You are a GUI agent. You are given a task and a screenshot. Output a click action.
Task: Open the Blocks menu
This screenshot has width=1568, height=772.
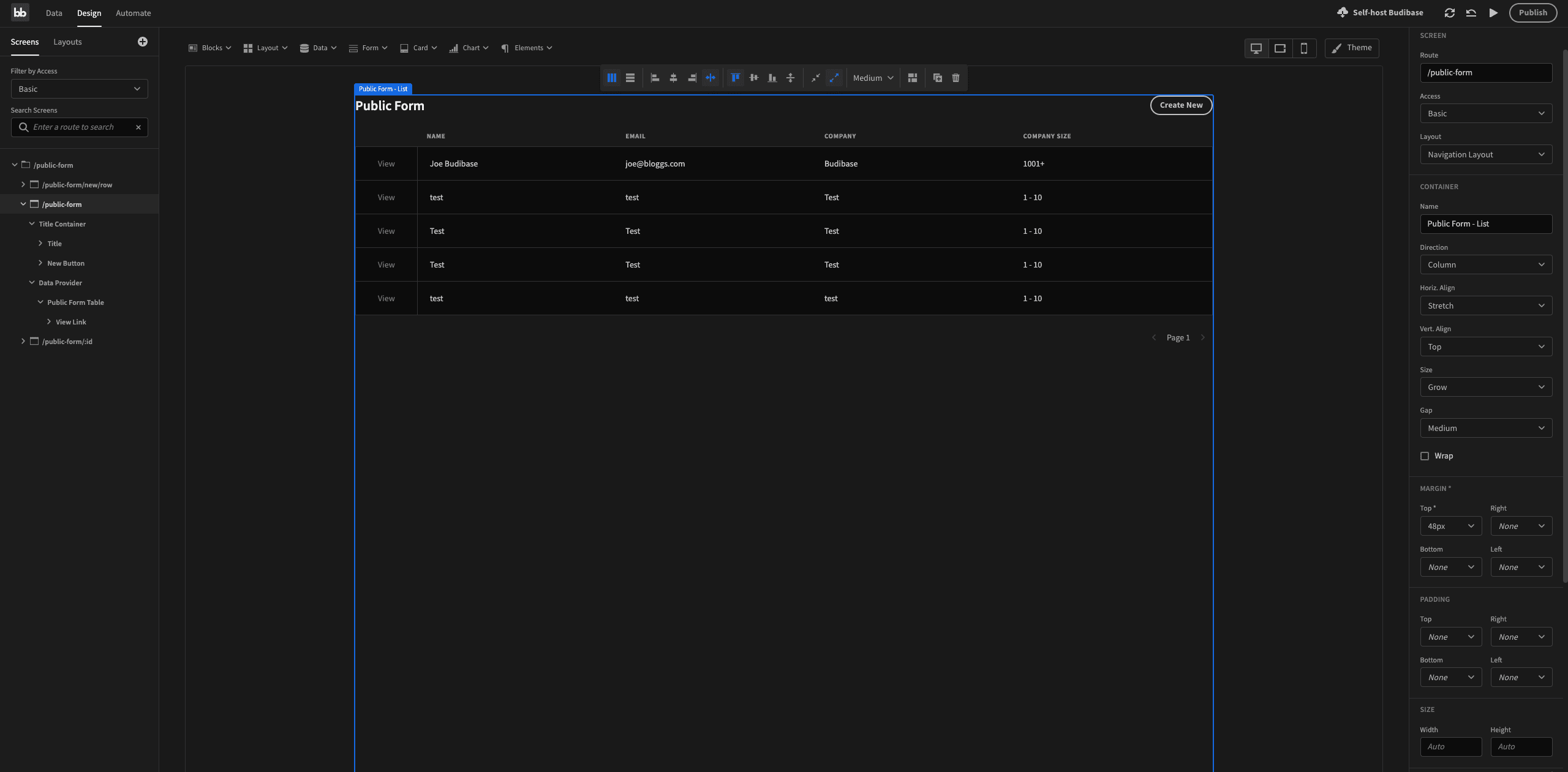click(x=210, y=48)
